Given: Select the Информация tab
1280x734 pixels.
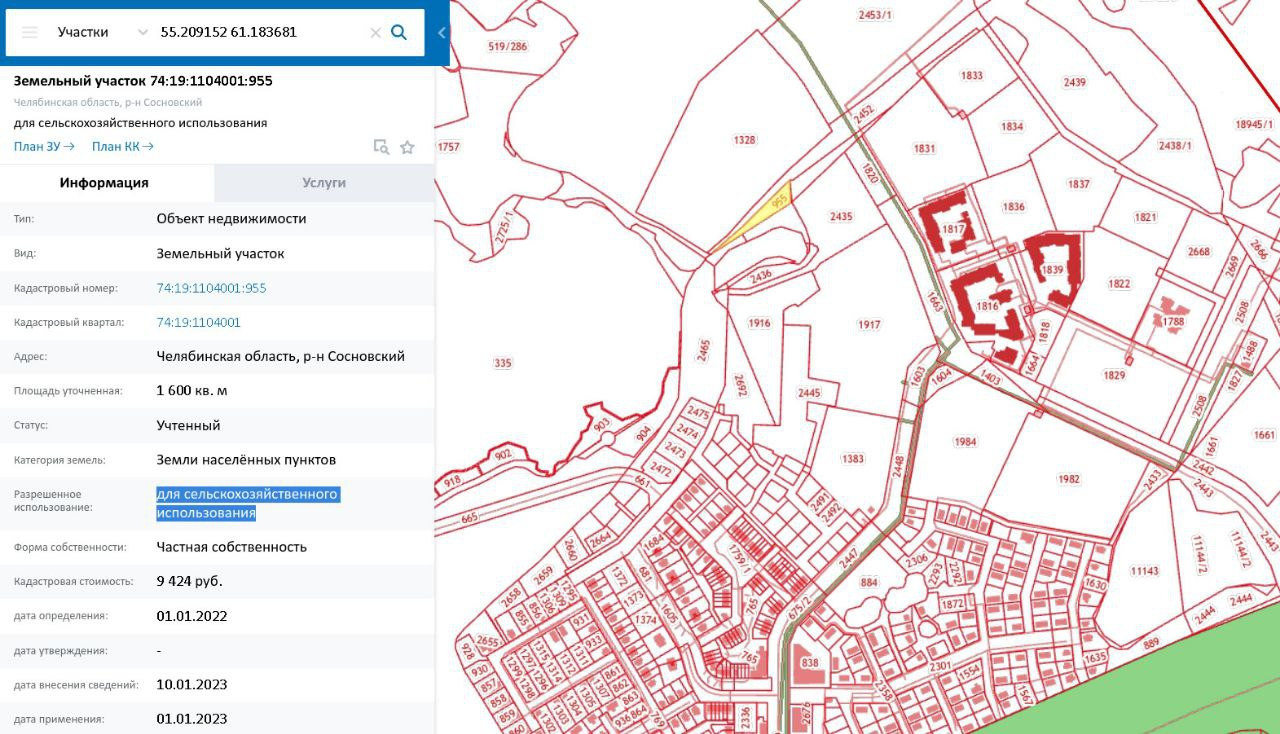Looking at the screenshot, I should click(104, 183).
